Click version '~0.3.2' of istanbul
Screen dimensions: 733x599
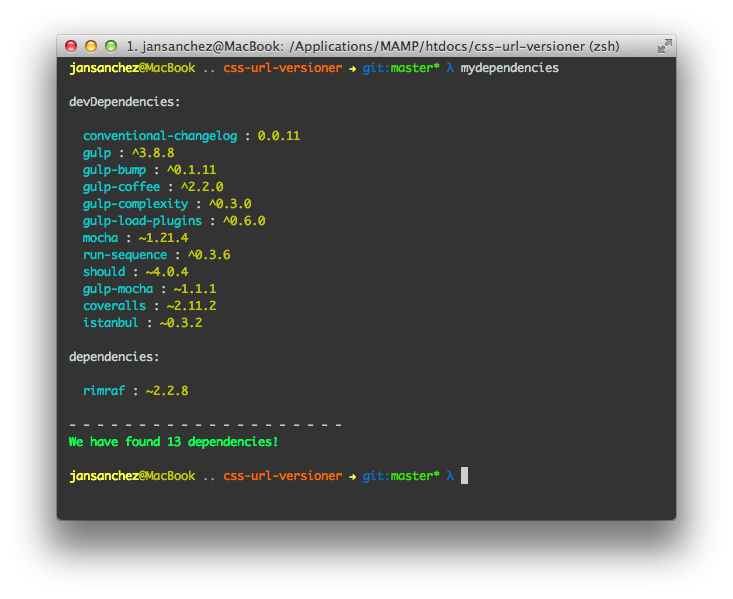(181, 323)
